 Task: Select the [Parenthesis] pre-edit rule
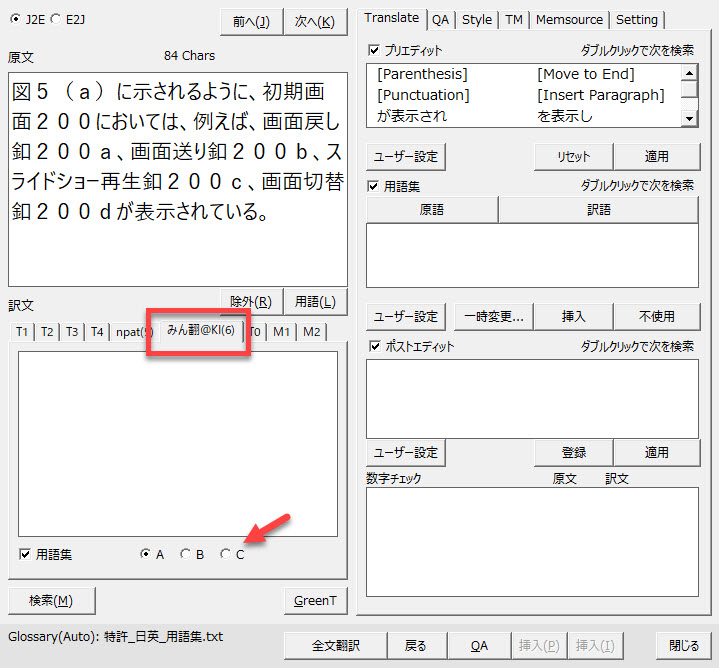click(422, 74)
